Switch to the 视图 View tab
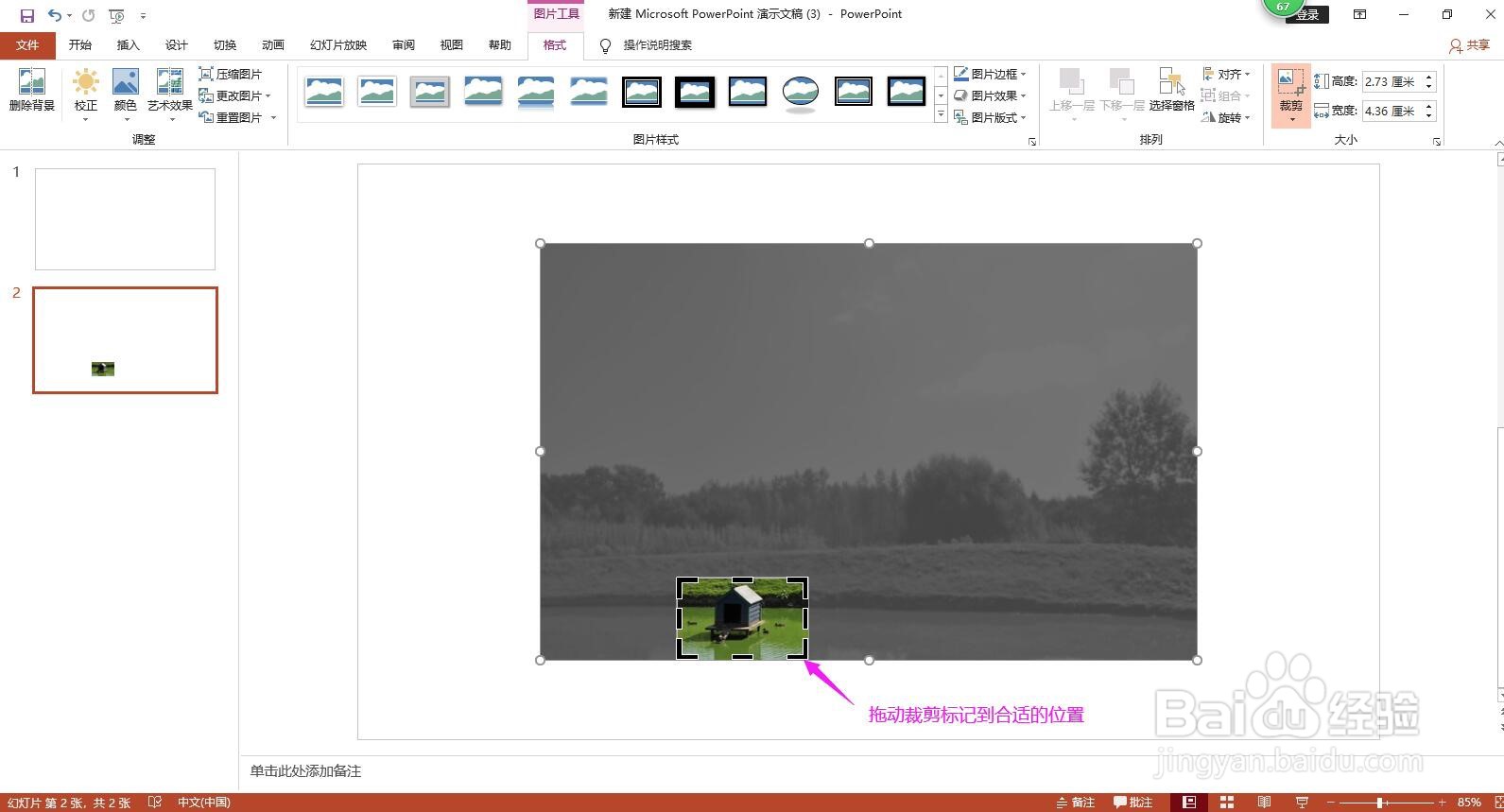Image resolution: width=1504 pixels, height=812 pixels. coord(452,45)
